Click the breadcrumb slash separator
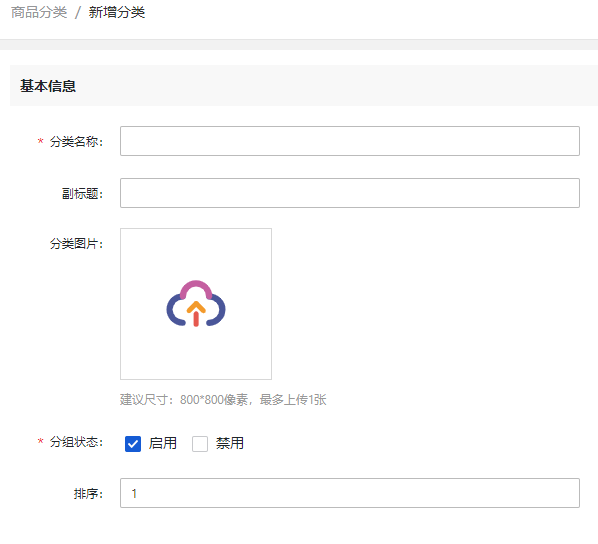The image size is (598, 544). (x=78, y=13)
